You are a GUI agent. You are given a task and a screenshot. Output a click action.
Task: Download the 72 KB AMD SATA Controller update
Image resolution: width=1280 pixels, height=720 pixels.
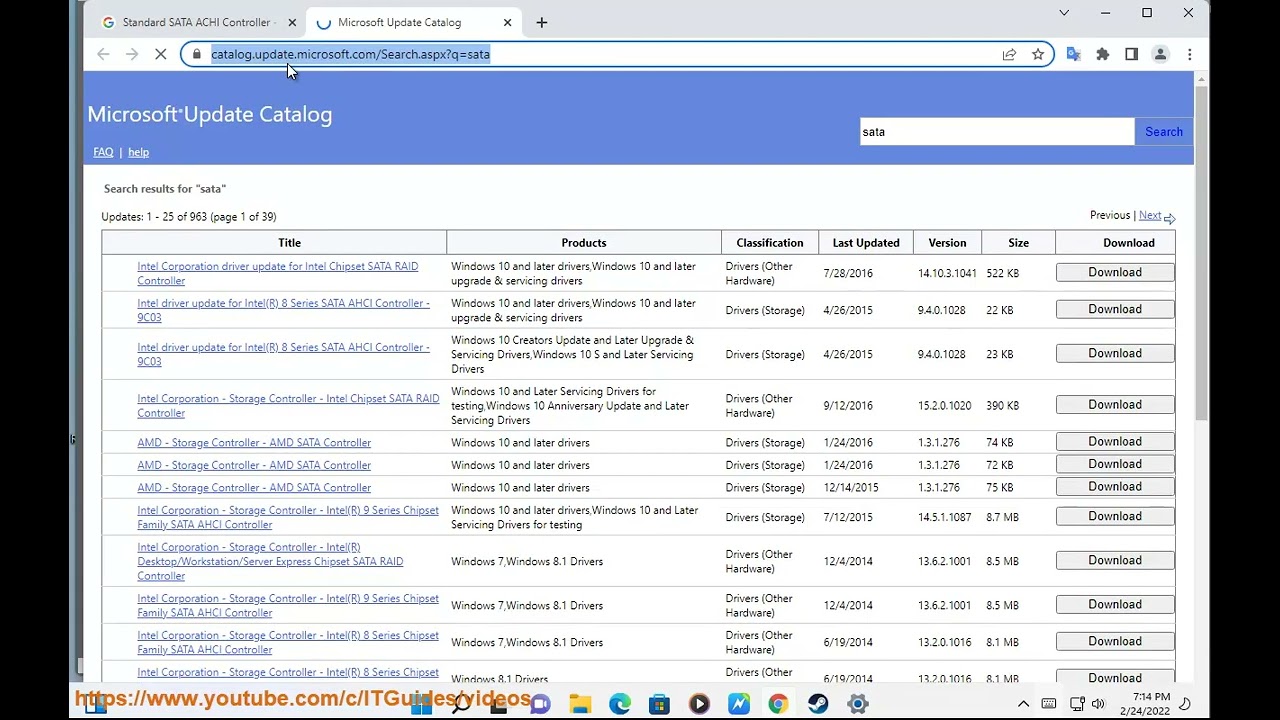click(1115, 464)
